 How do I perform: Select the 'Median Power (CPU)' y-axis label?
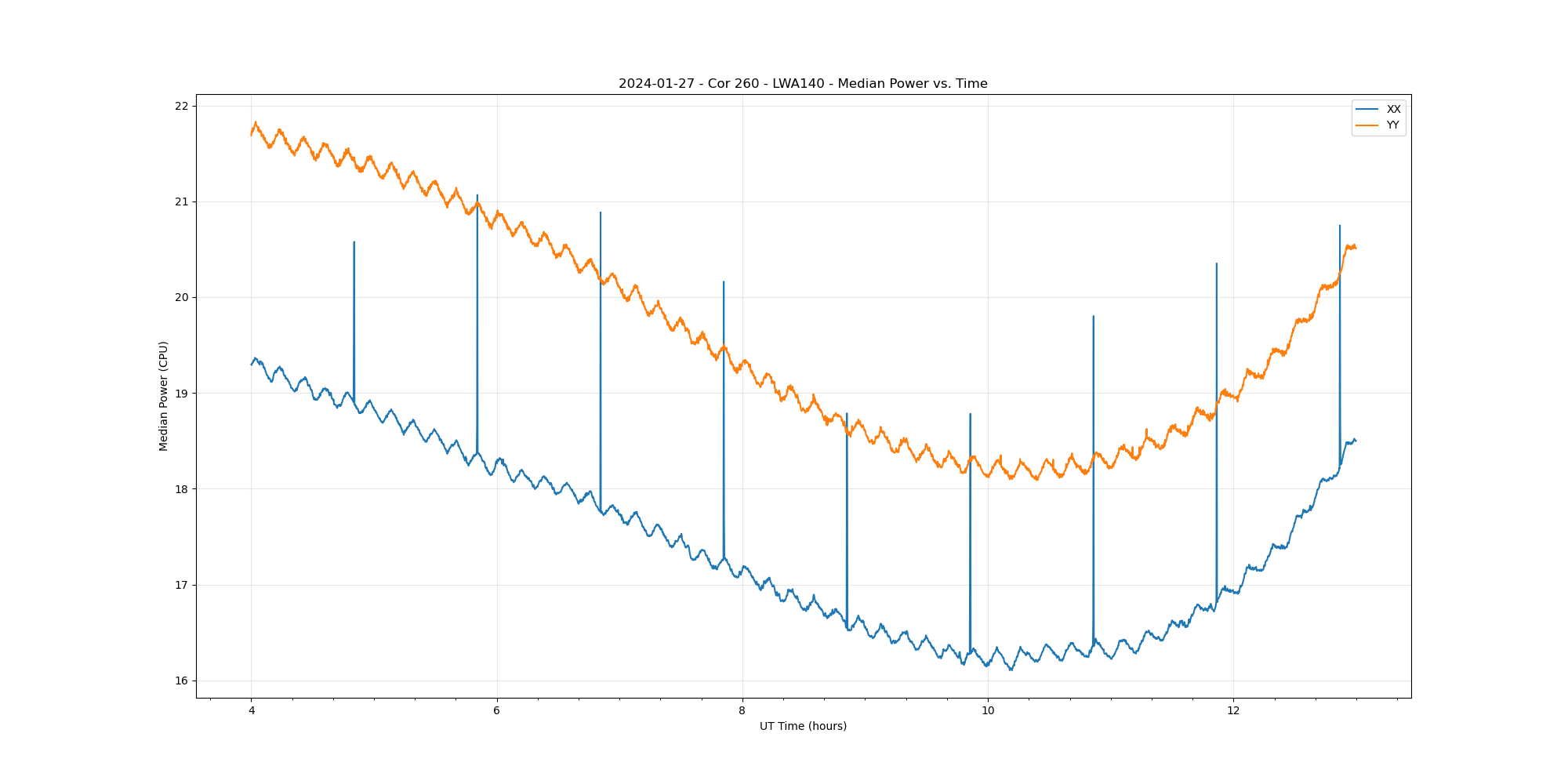point(164,396)
